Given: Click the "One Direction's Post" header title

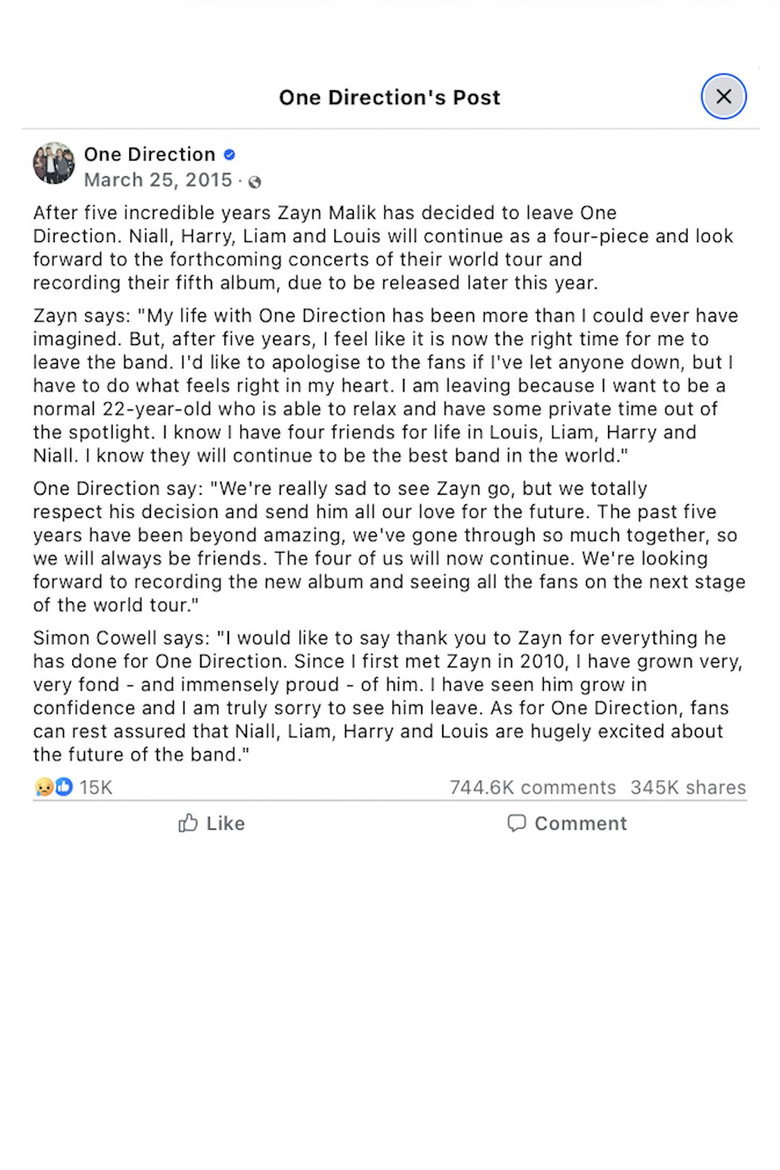Looking at the screenshot, I should (389, 97).
